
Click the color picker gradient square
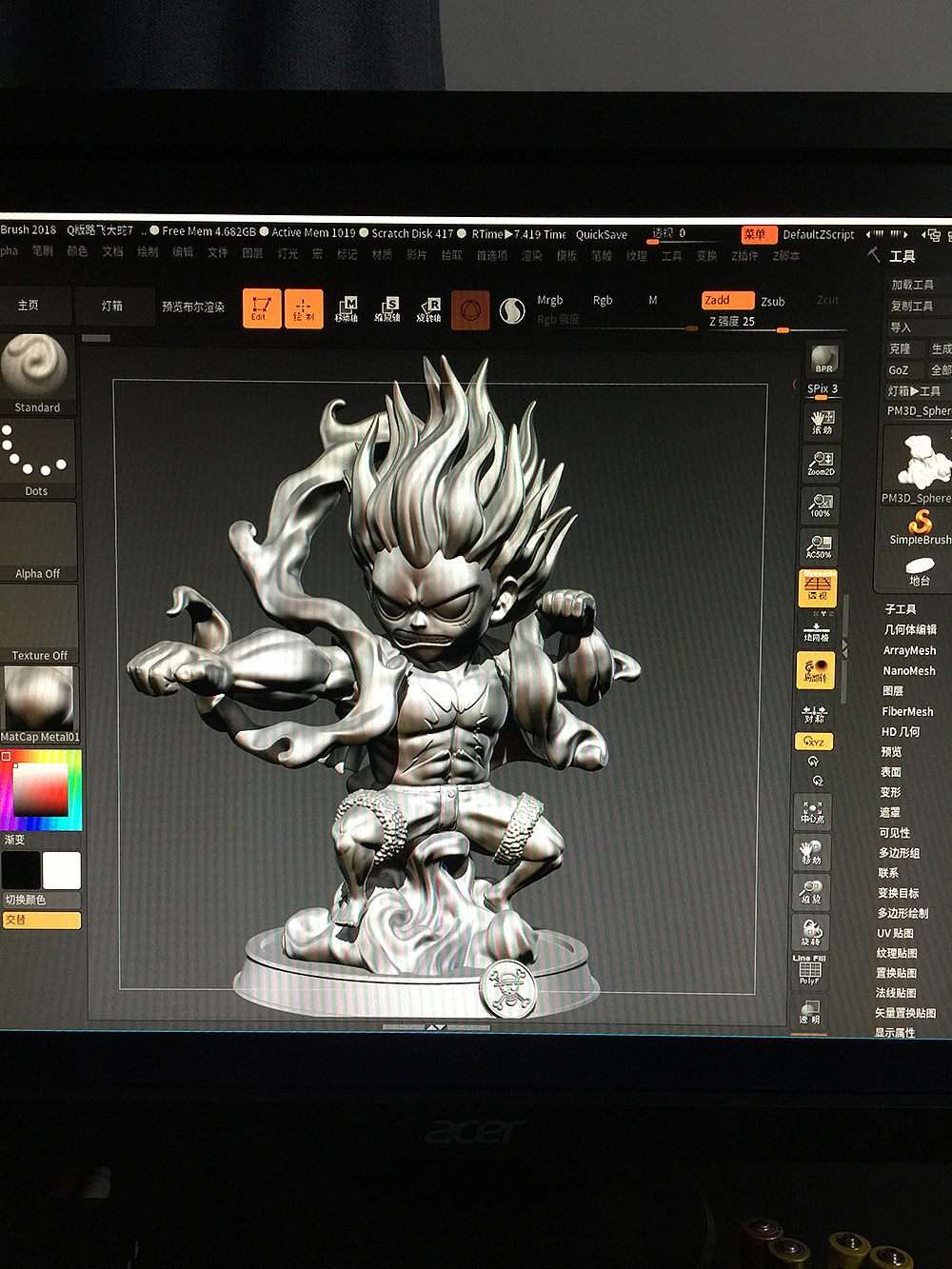39,789
